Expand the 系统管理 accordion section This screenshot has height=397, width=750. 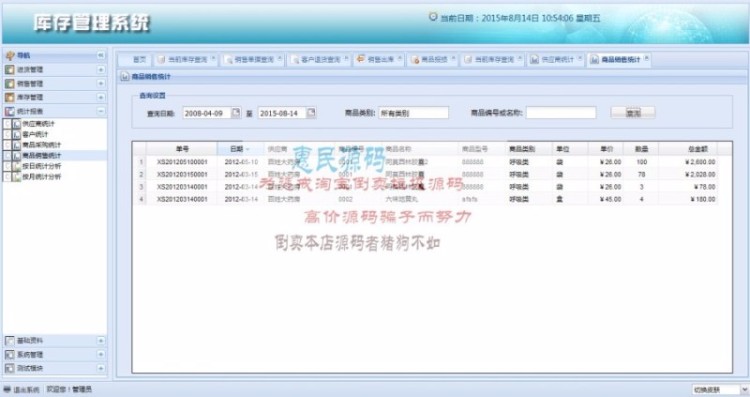coord(100,354)
